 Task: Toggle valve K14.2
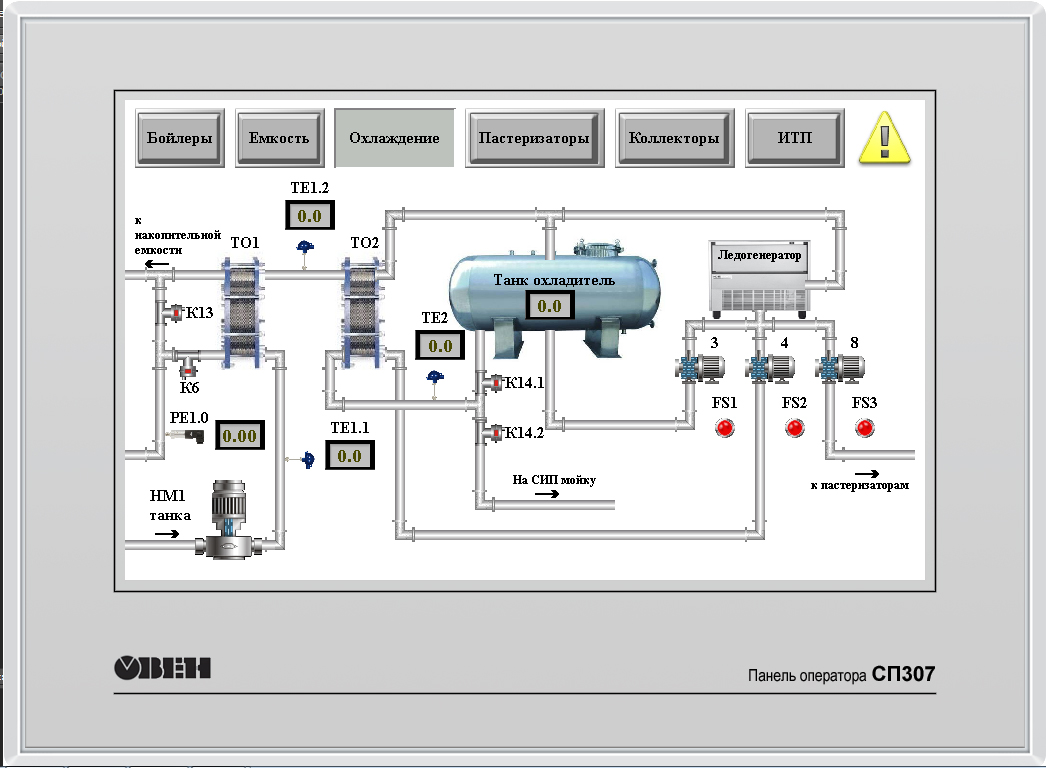[492, 433]
